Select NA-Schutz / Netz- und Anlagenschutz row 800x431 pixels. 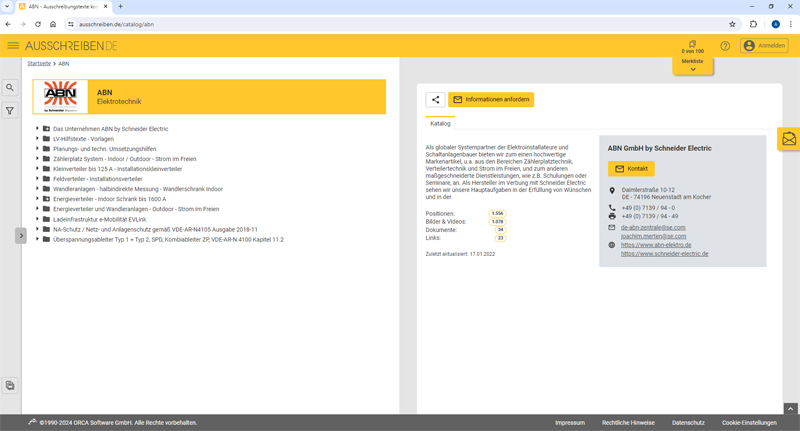[x=155, y=230]
